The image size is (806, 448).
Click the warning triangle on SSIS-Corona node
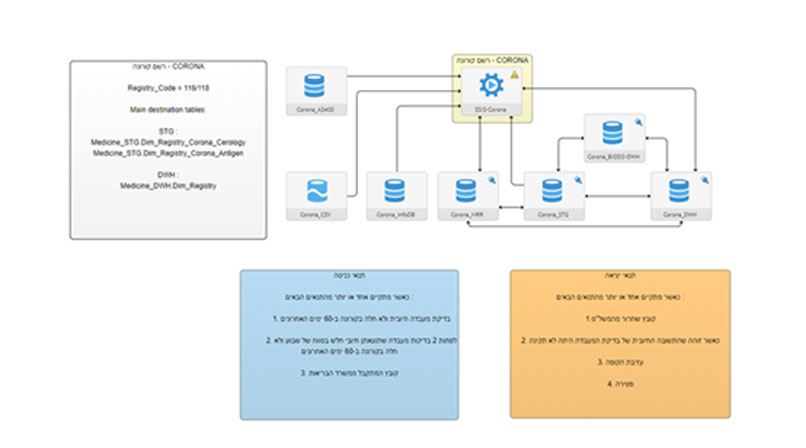(x=514, y=75)
